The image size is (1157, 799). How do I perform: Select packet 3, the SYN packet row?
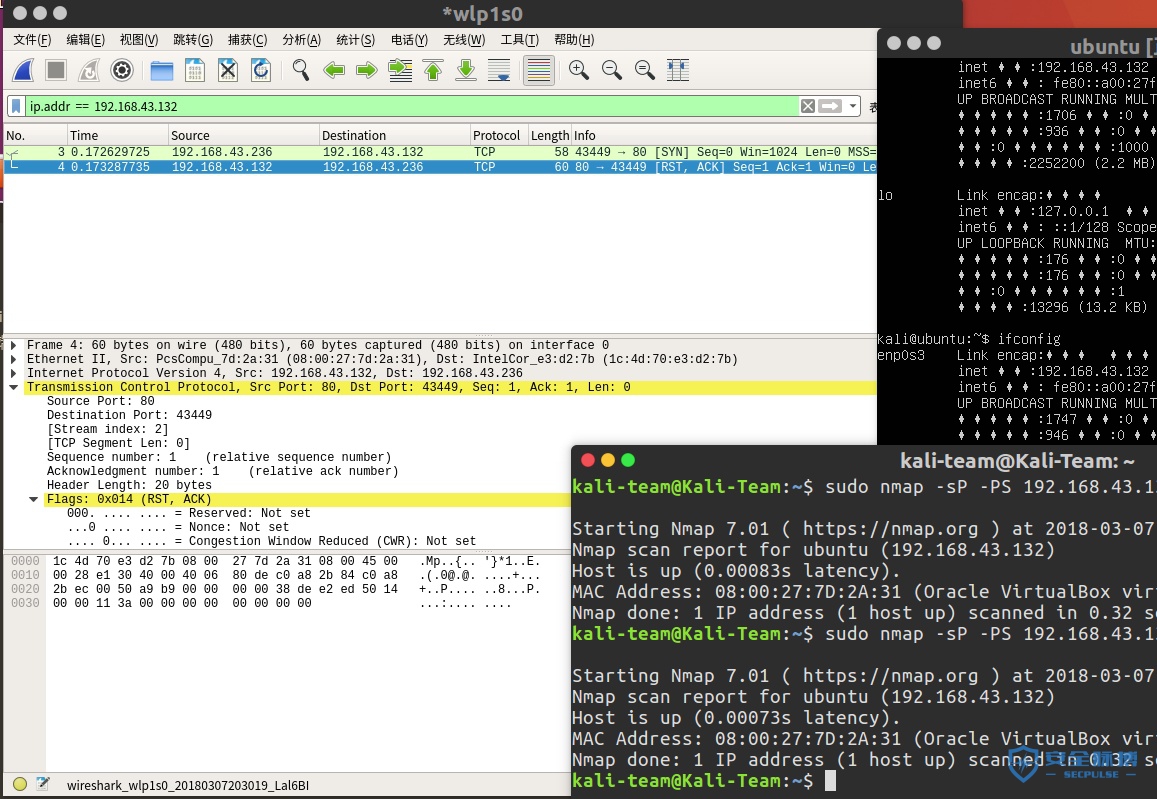[440, 152]
